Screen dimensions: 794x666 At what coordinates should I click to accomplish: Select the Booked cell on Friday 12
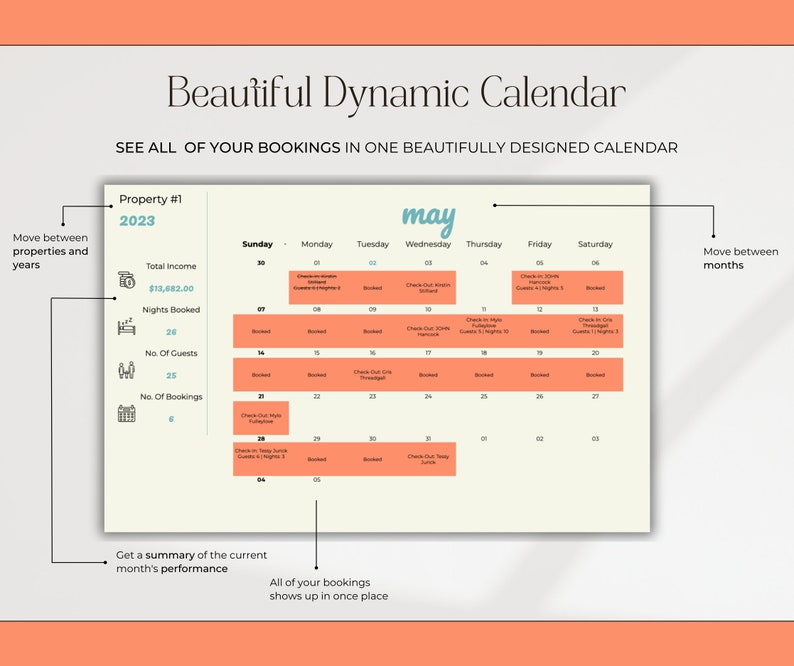(540, 331)
